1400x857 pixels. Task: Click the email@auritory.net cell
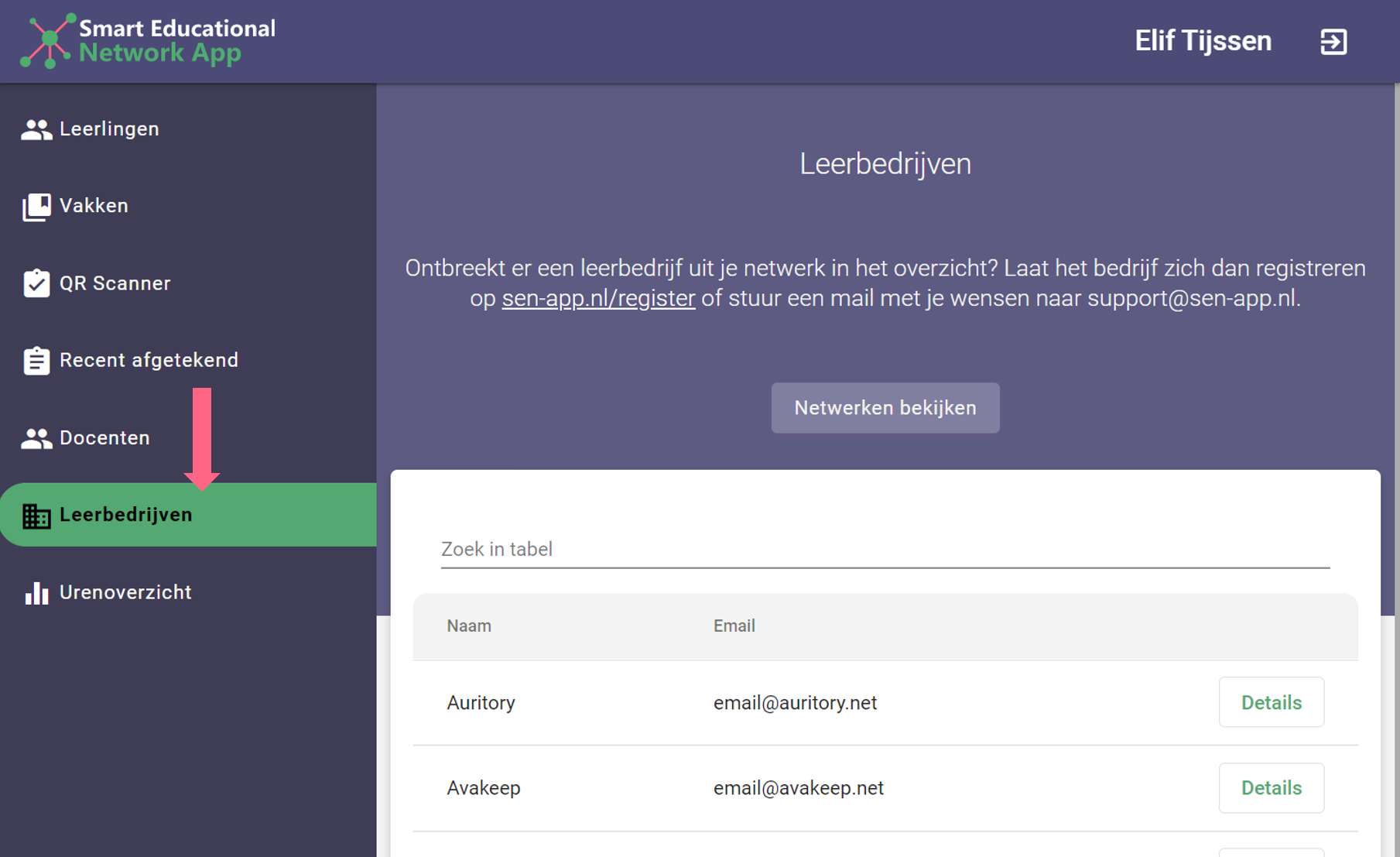(x=795, y=703)
